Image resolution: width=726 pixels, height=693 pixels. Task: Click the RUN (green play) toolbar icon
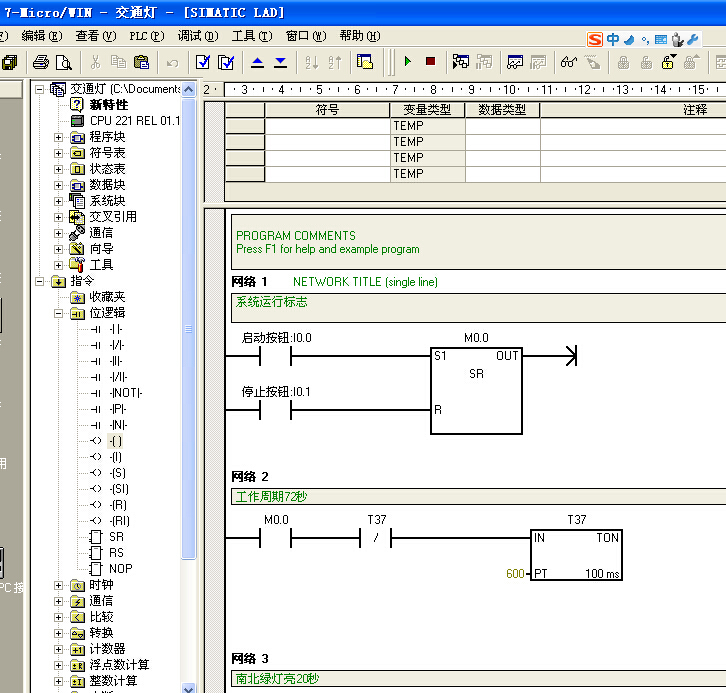[407, 62]
